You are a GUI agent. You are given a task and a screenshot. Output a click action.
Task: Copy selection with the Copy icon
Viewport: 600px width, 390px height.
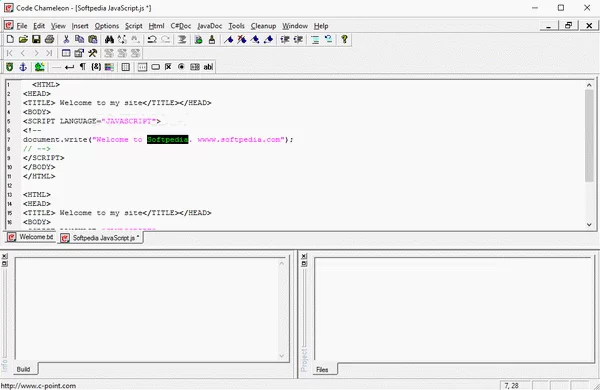[79, 39]
